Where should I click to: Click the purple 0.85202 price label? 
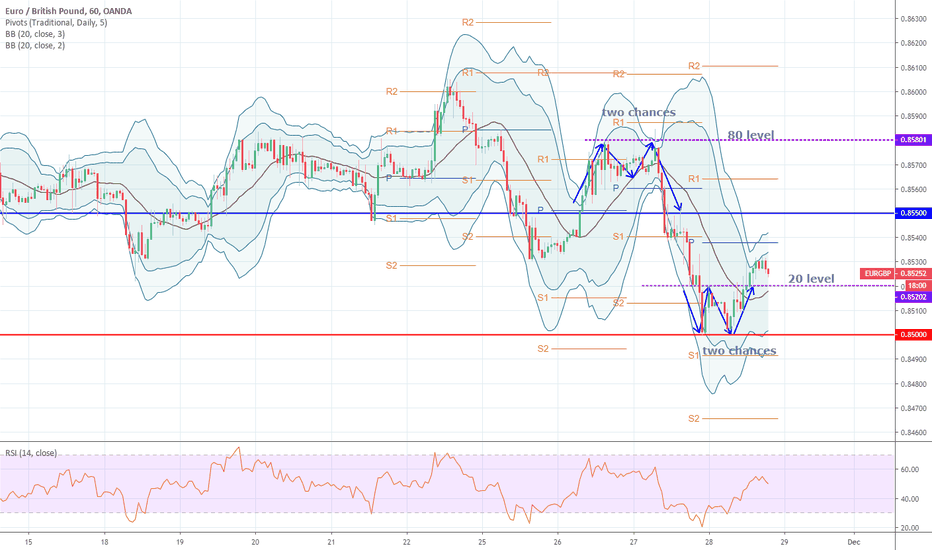click(x=910, y=297)
